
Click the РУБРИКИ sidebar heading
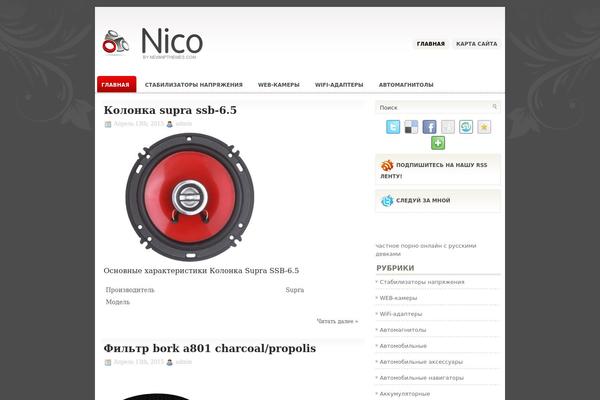click(395, 268)
